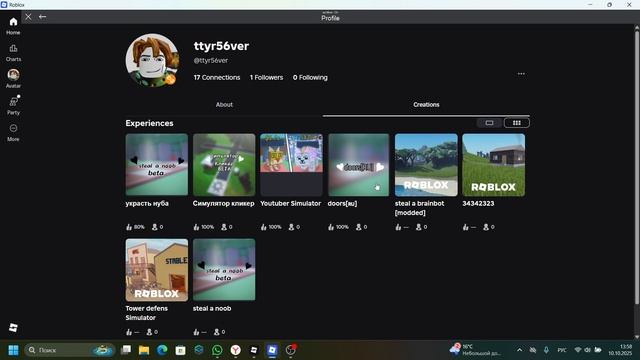Click the Tower defens Simulator title

point(147,313)
